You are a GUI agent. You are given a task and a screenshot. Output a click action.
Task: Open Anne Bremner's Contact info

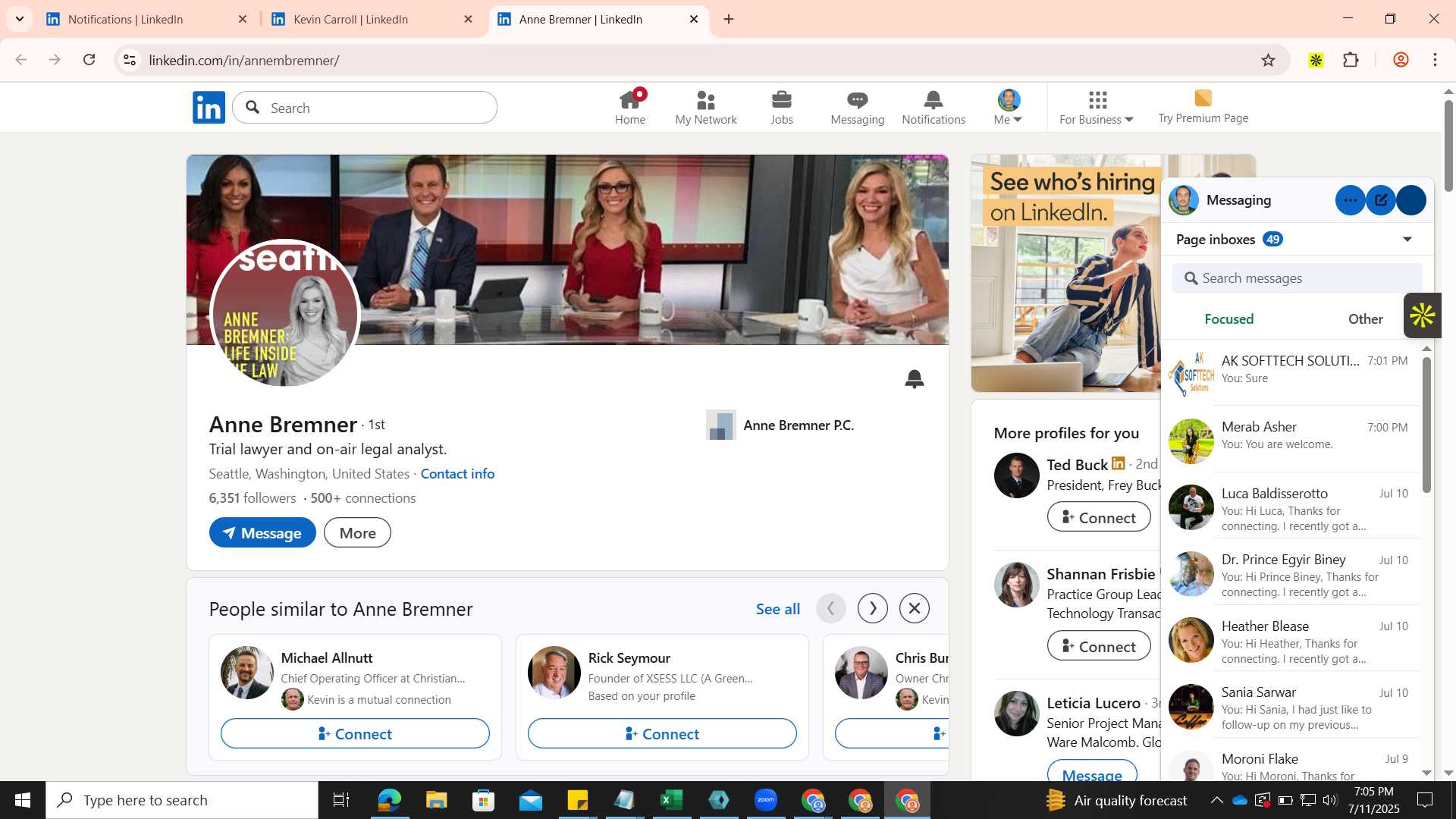457,474
